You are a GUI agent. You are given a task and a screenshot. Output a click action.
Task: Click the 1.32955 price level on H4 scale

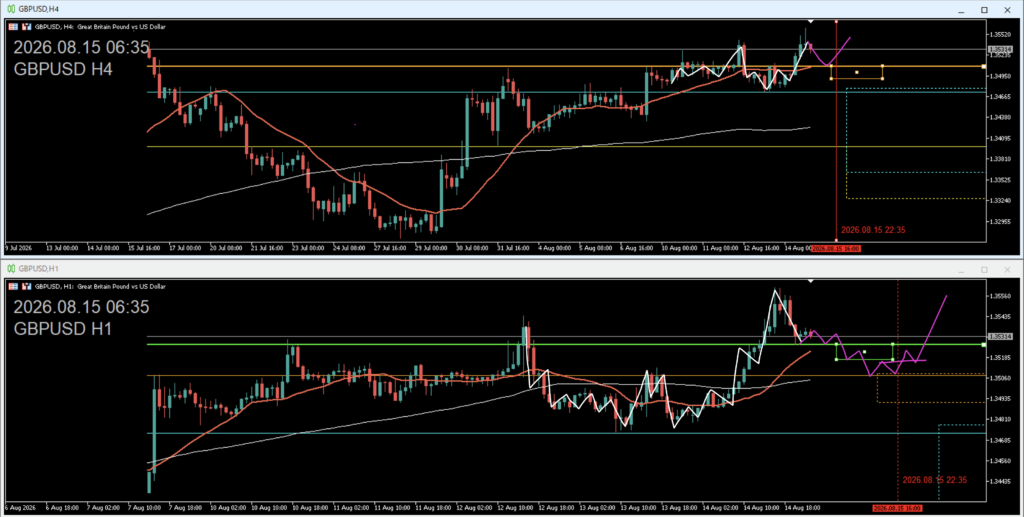1000,222
